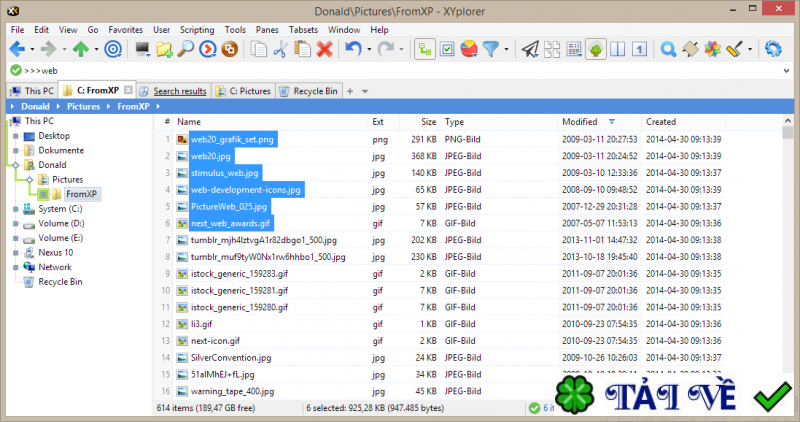Click the Hotlist target icon
This screenshot has width=800, height=422.
[113, 49]
